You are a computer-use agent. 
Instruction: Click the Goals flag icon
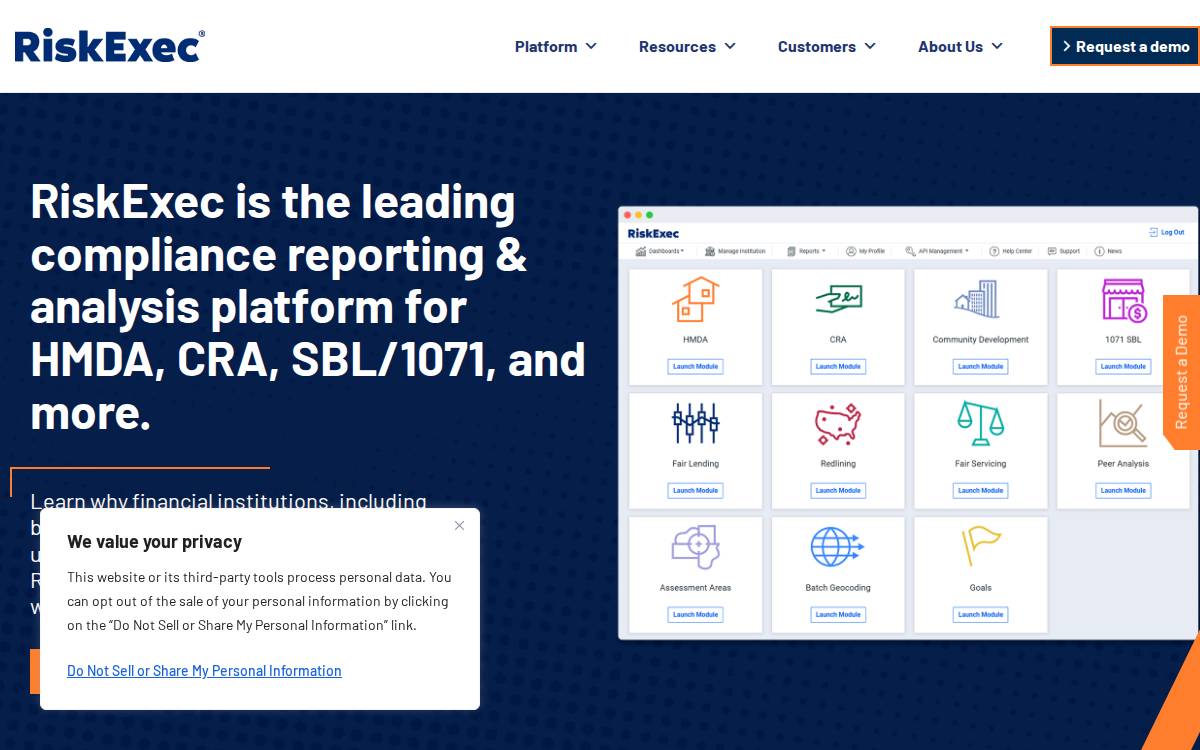[x=980, y=547]
